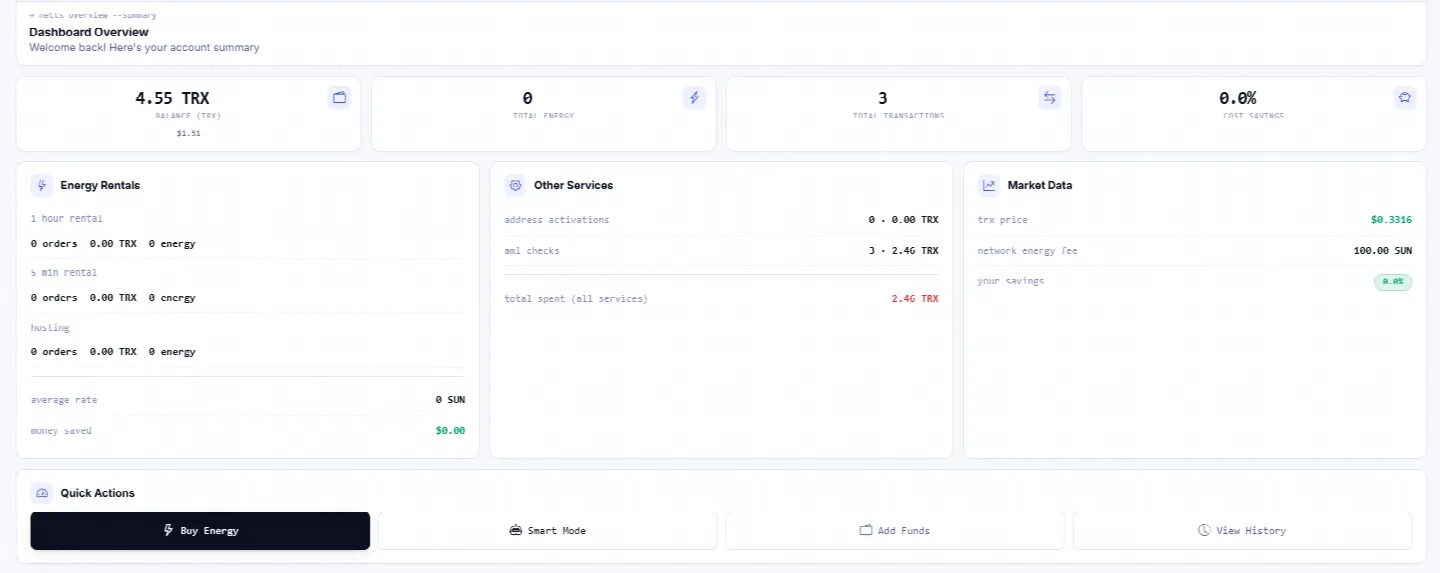Image resolution: width=1440 pixels, height=573 pixels.
Task: Click the Total Transactions count 3
Action: click(883, 98)
